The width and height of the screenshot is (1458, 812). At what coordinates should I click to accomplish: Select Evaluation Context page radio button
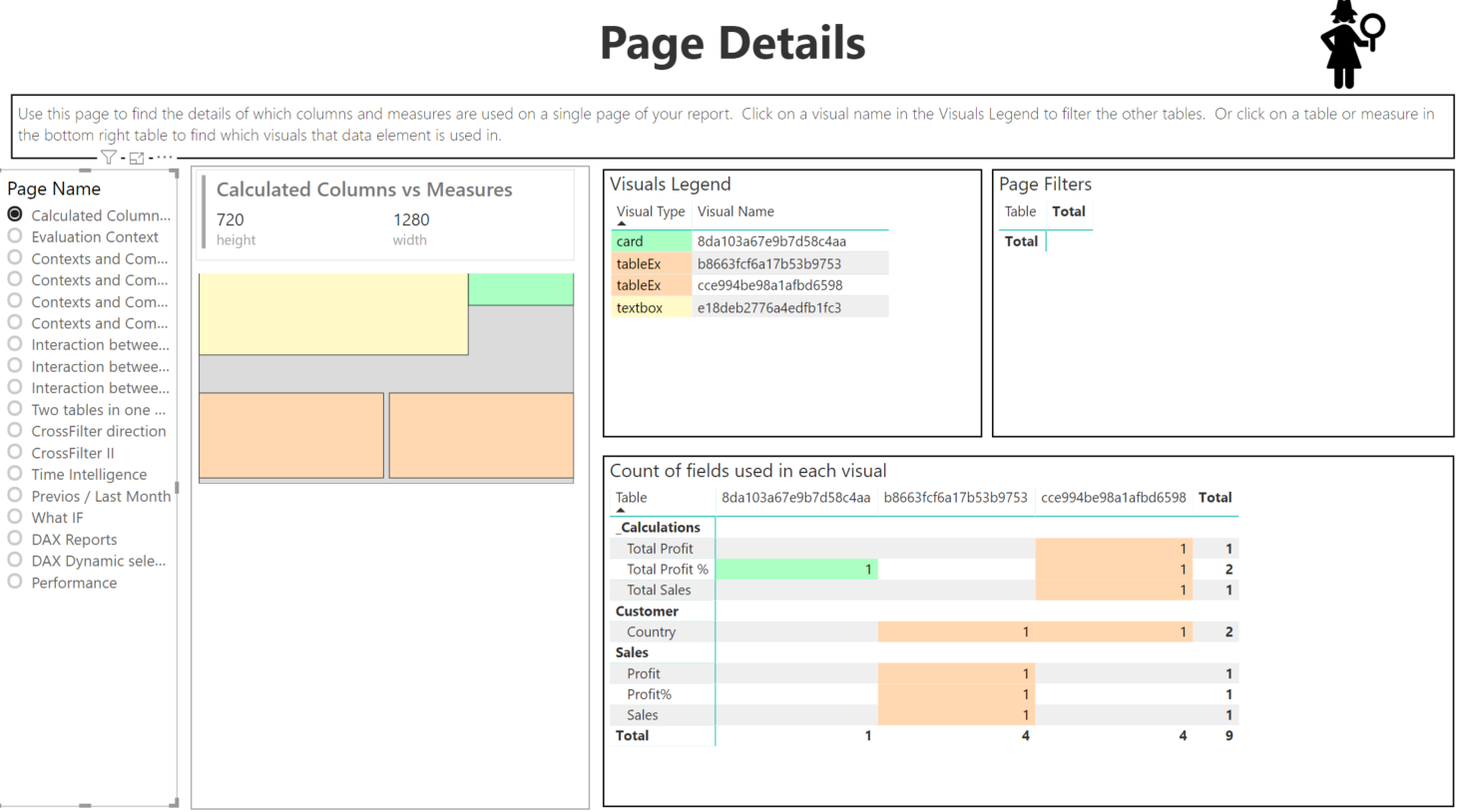(15, 236)
